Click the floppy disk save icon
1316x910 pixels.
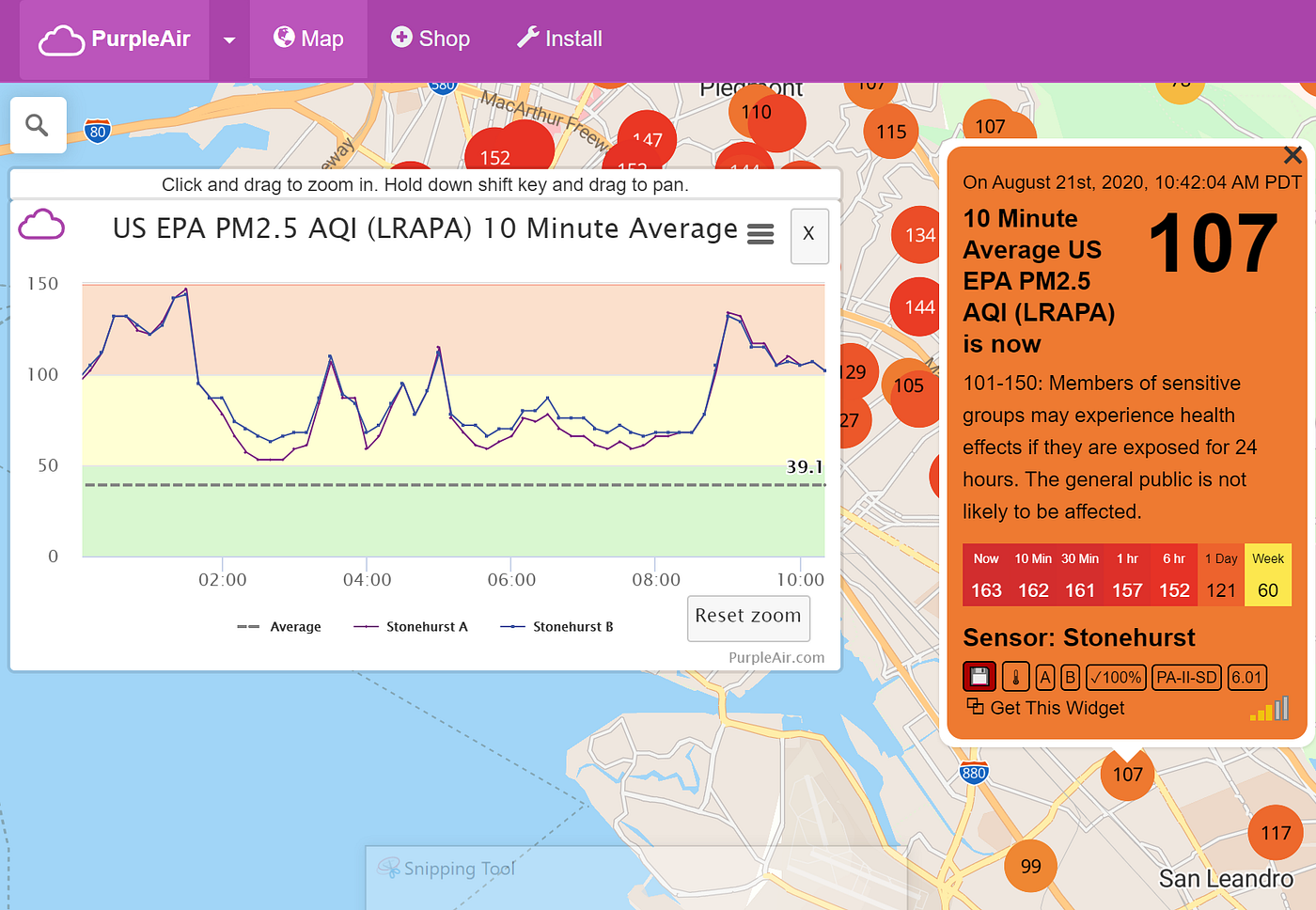click(979, 677)
